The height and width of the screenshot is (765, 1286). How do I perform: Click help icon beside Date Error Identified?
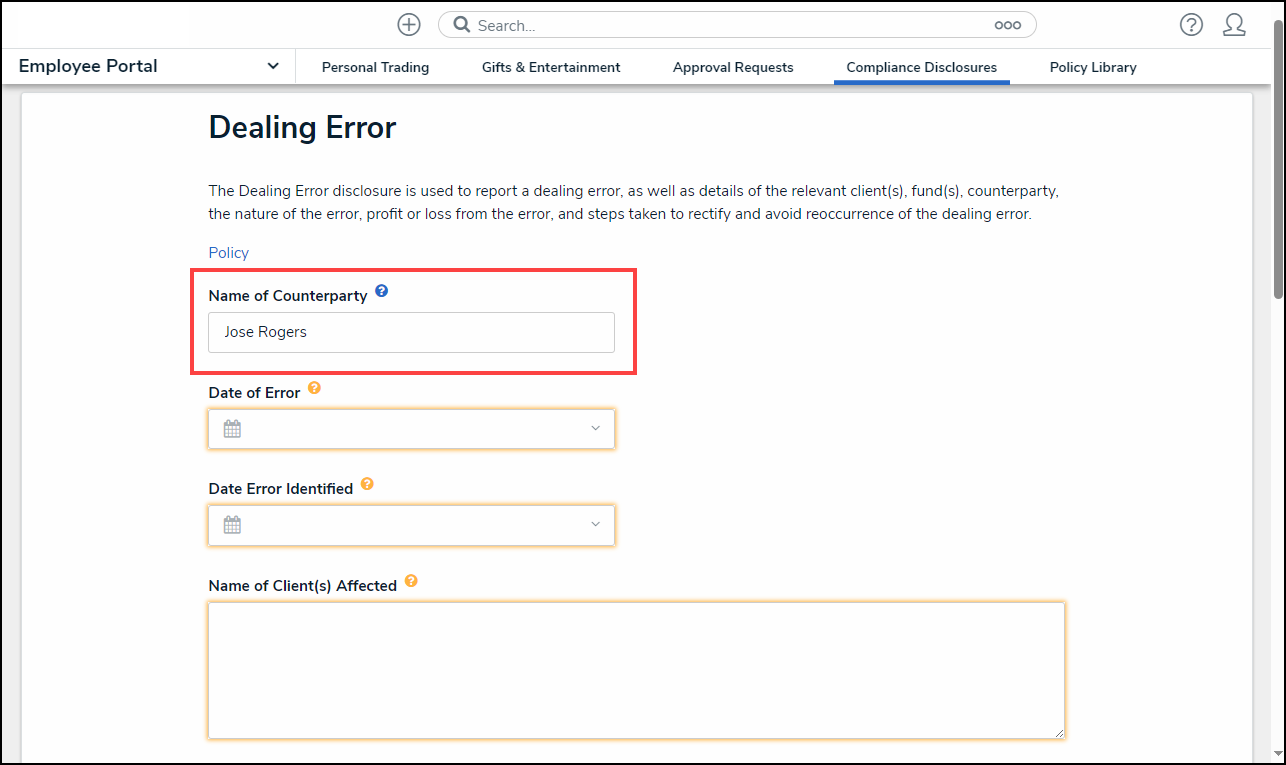(367, 485)
